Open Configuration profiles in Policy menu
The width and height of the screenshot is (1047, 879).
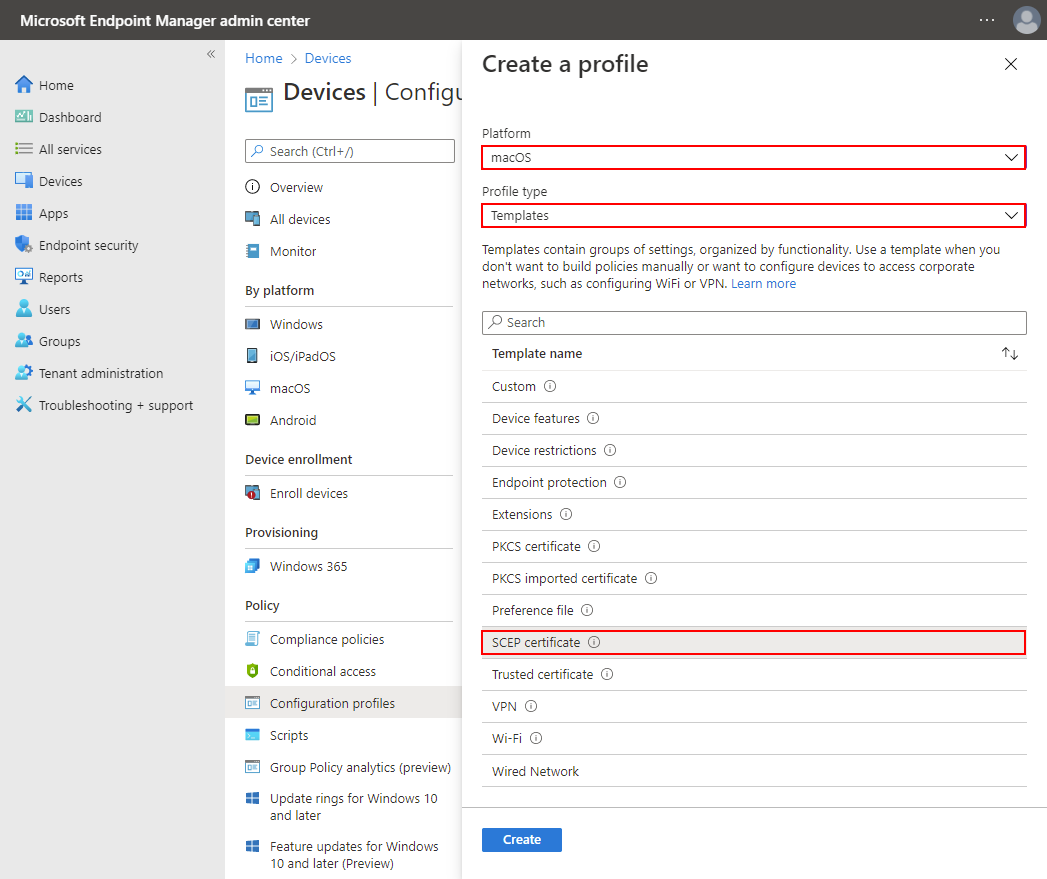[332, 703]
